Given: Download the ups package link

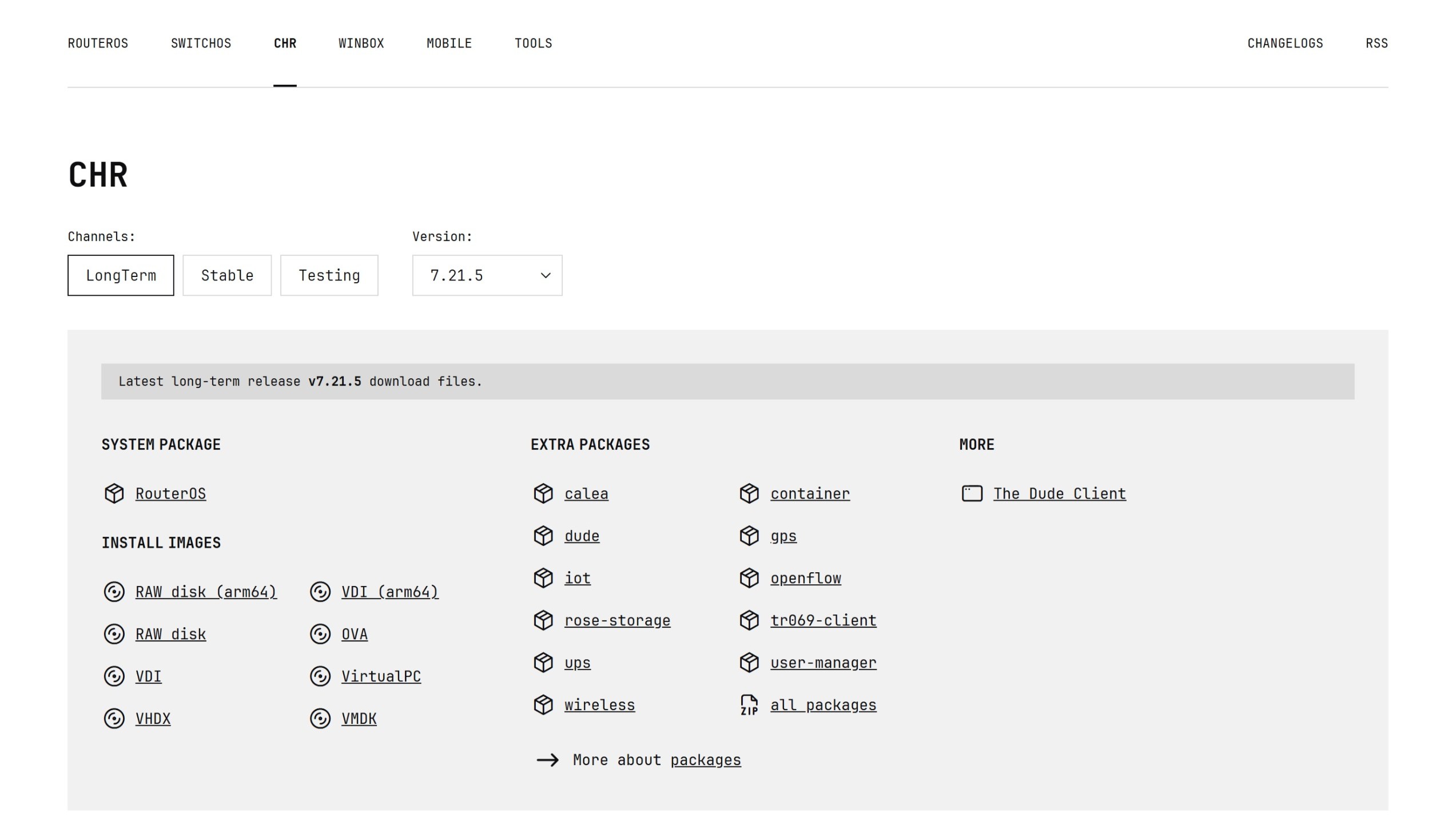Looking at the screenshot, I should pyautogui.click(x=577, y=663).
